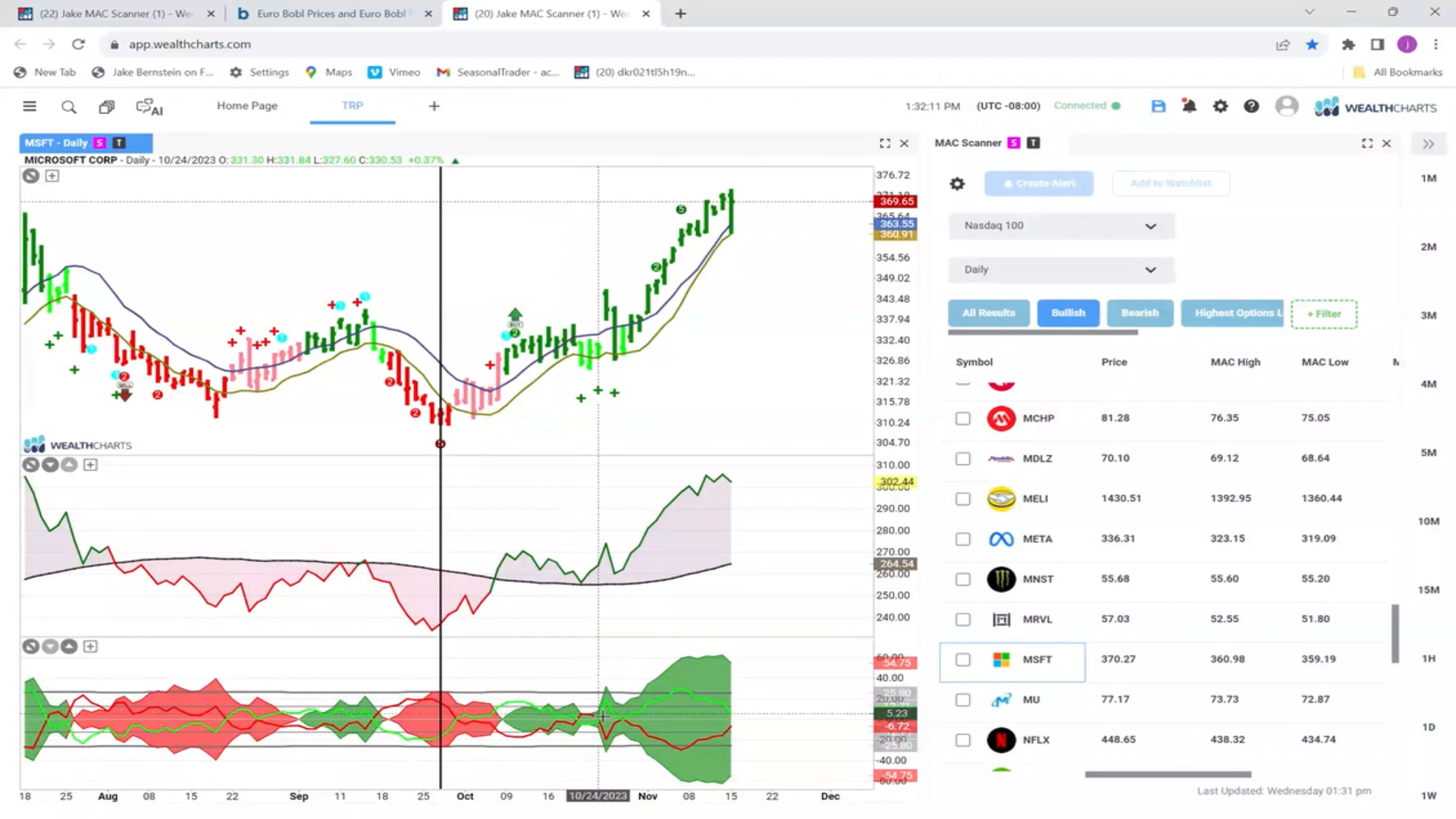This screenshot has width=1456, height=819.
Task: Expand the Daily timeframe dropdown
Action: coord(1061,270)
